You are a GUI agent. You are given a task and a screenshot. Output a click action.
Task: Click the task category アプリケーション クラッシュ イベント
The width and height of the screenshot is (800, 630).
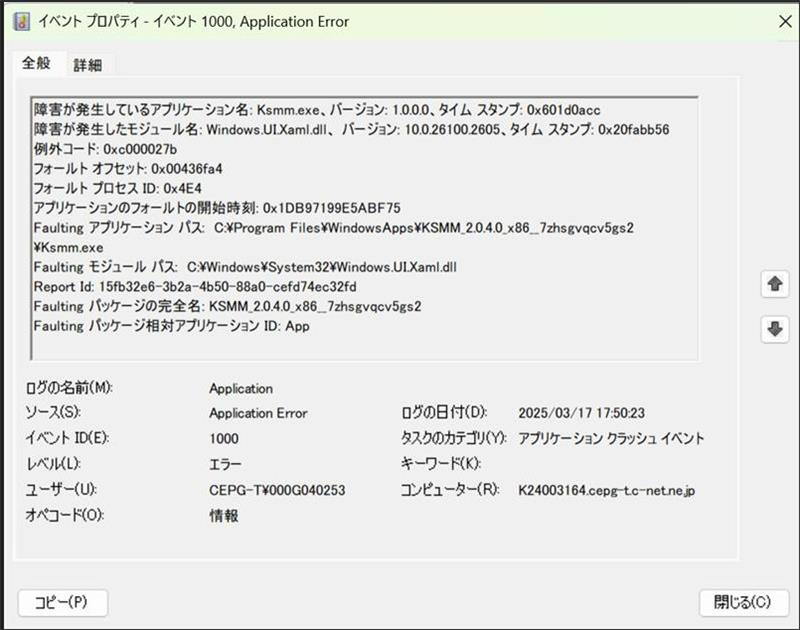611,439
